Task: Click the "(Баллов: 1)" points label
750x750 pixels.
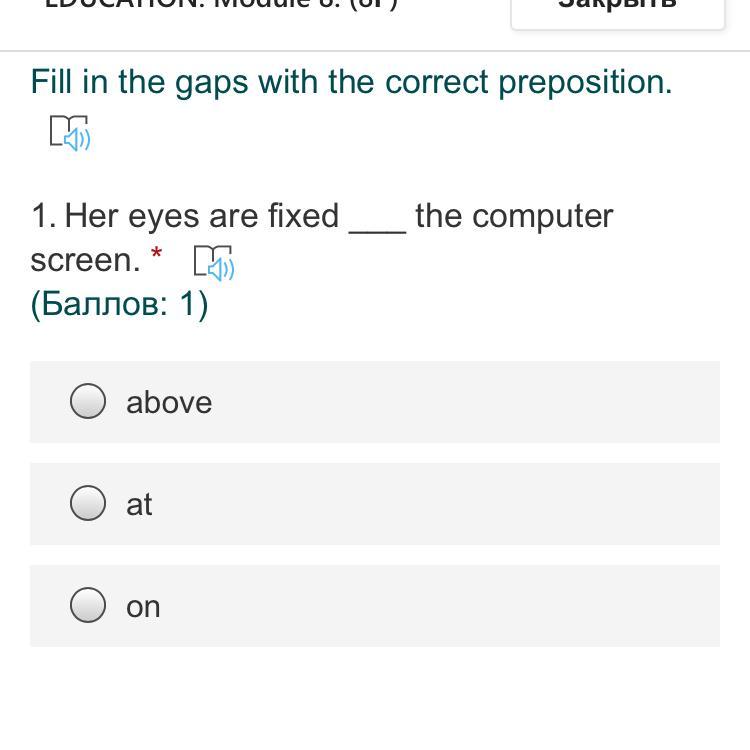Action: (x=119, y=304)
